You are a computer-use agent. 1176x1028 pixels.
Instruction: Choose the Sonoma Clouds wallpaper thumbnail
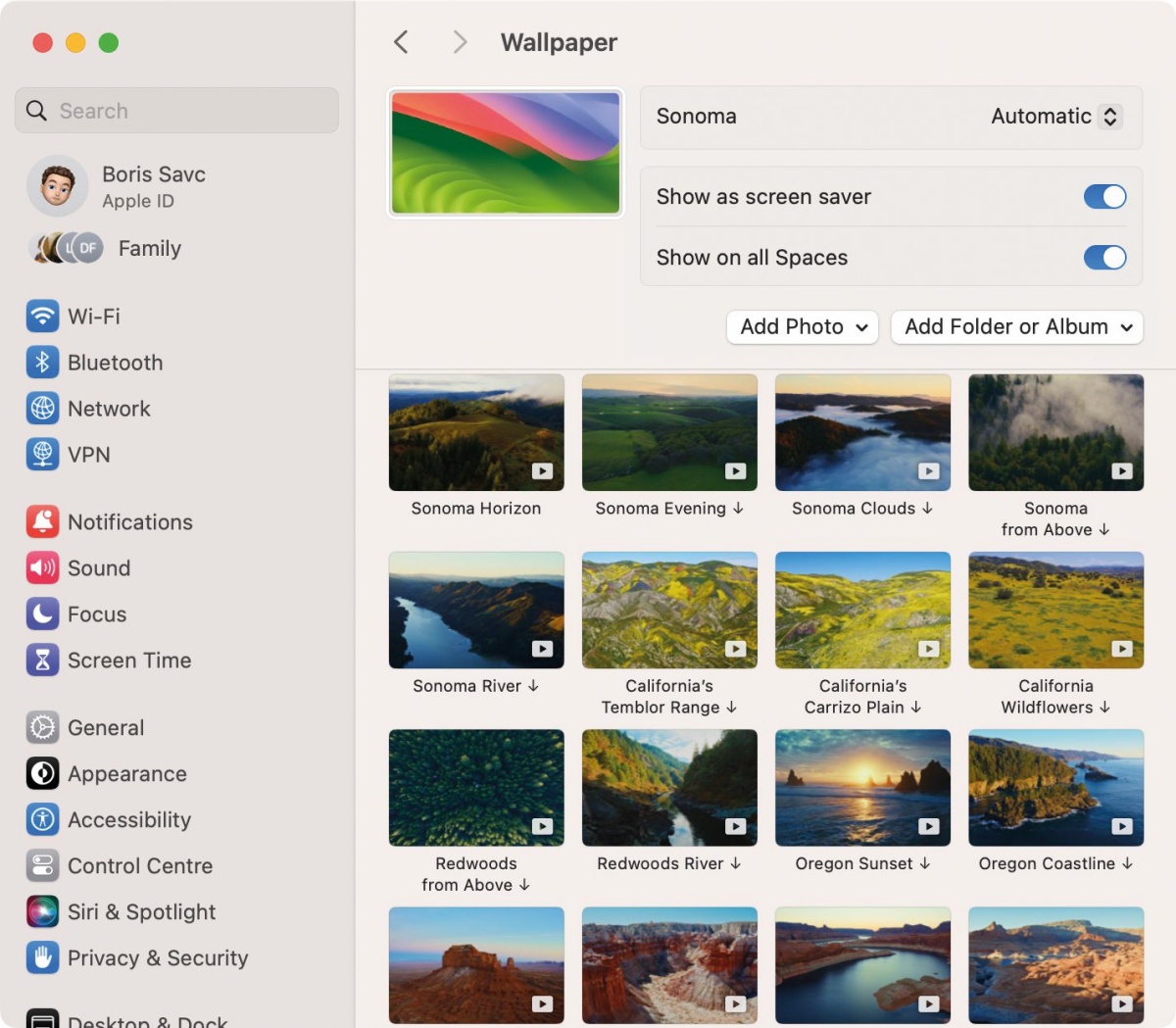point(862,432)
